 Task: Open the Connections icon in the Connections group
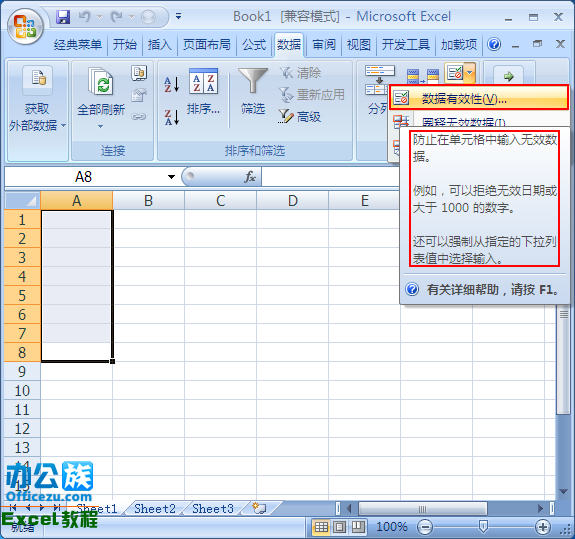pos(139,73)
